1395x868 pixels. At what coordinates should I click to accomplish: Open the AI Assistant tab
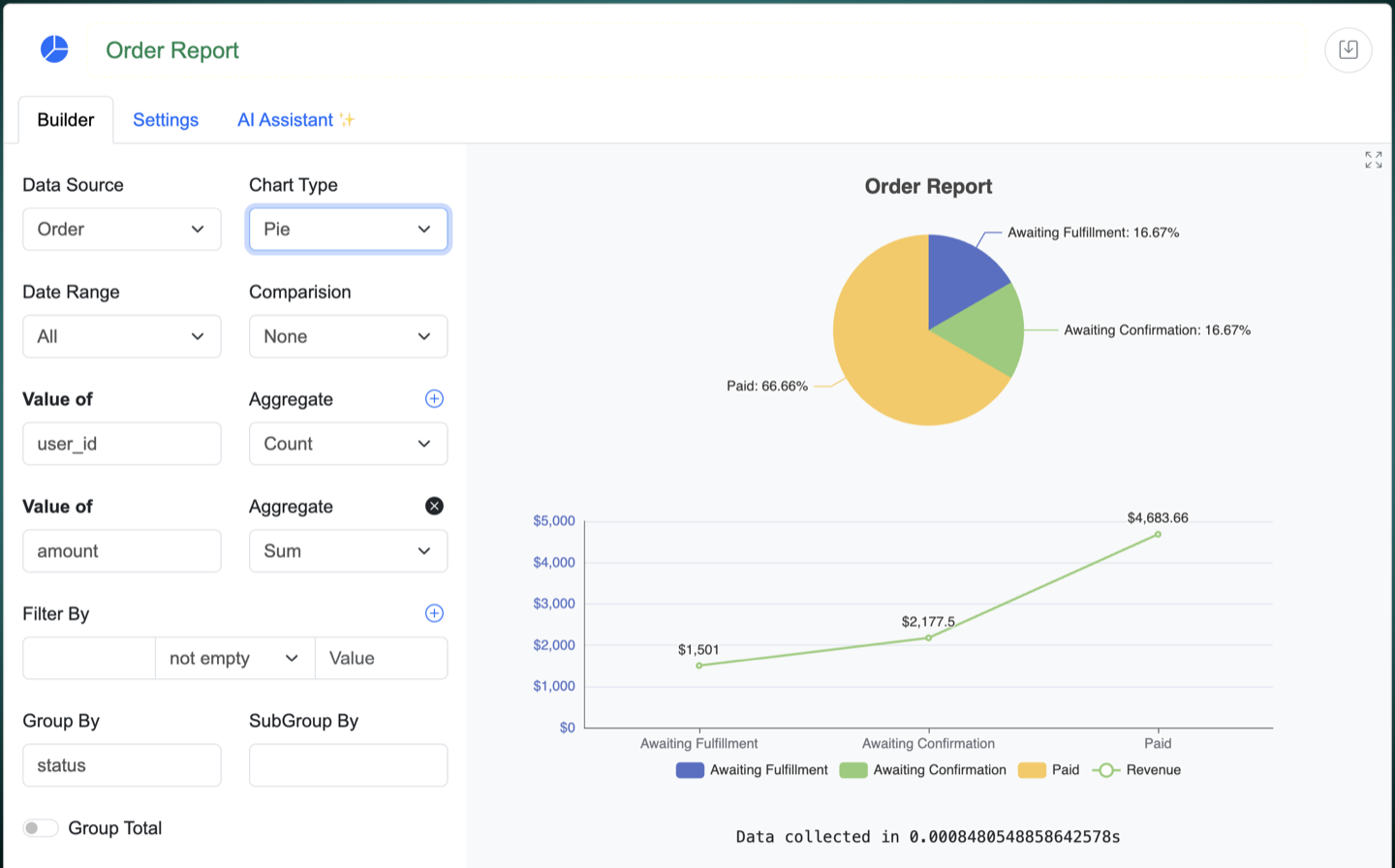(x=295, y=120)
